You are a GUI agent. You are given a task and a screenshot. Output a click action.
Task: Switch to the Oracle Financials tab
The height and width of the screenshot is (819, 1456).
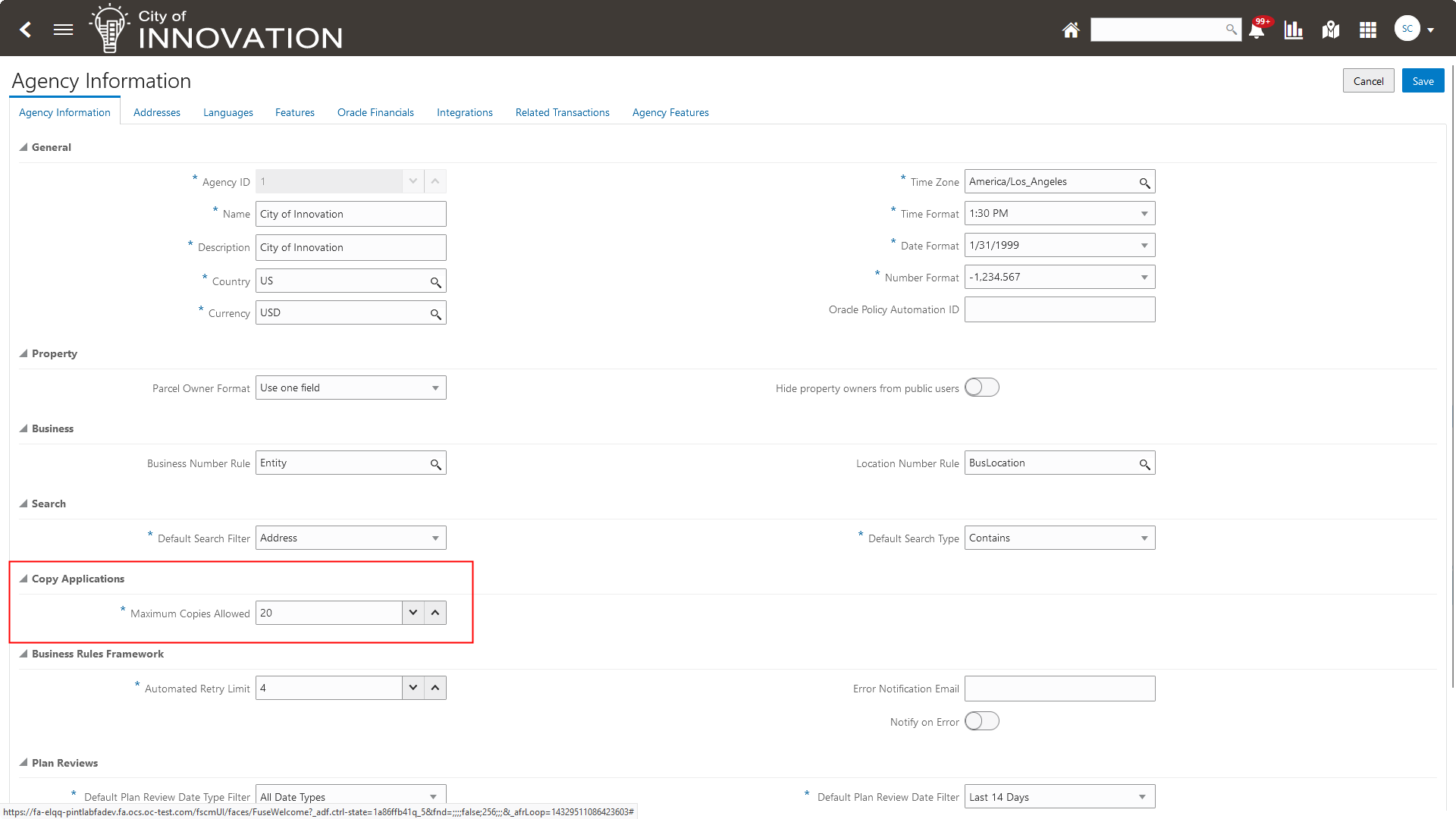pyautogui.click(x=375, y=112)
